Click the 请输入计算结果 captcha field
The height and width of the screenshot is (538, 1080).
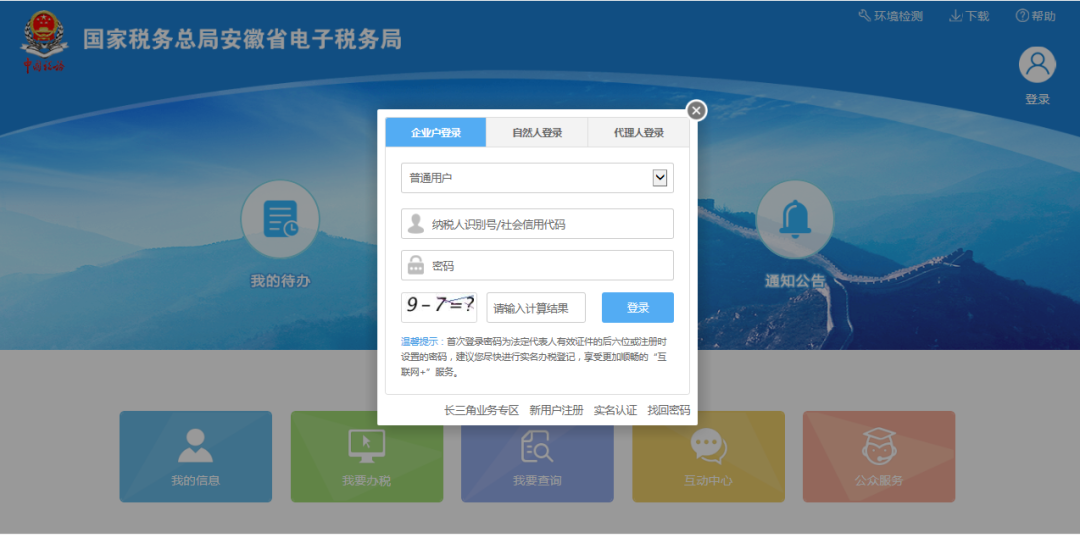coord(537,307)
